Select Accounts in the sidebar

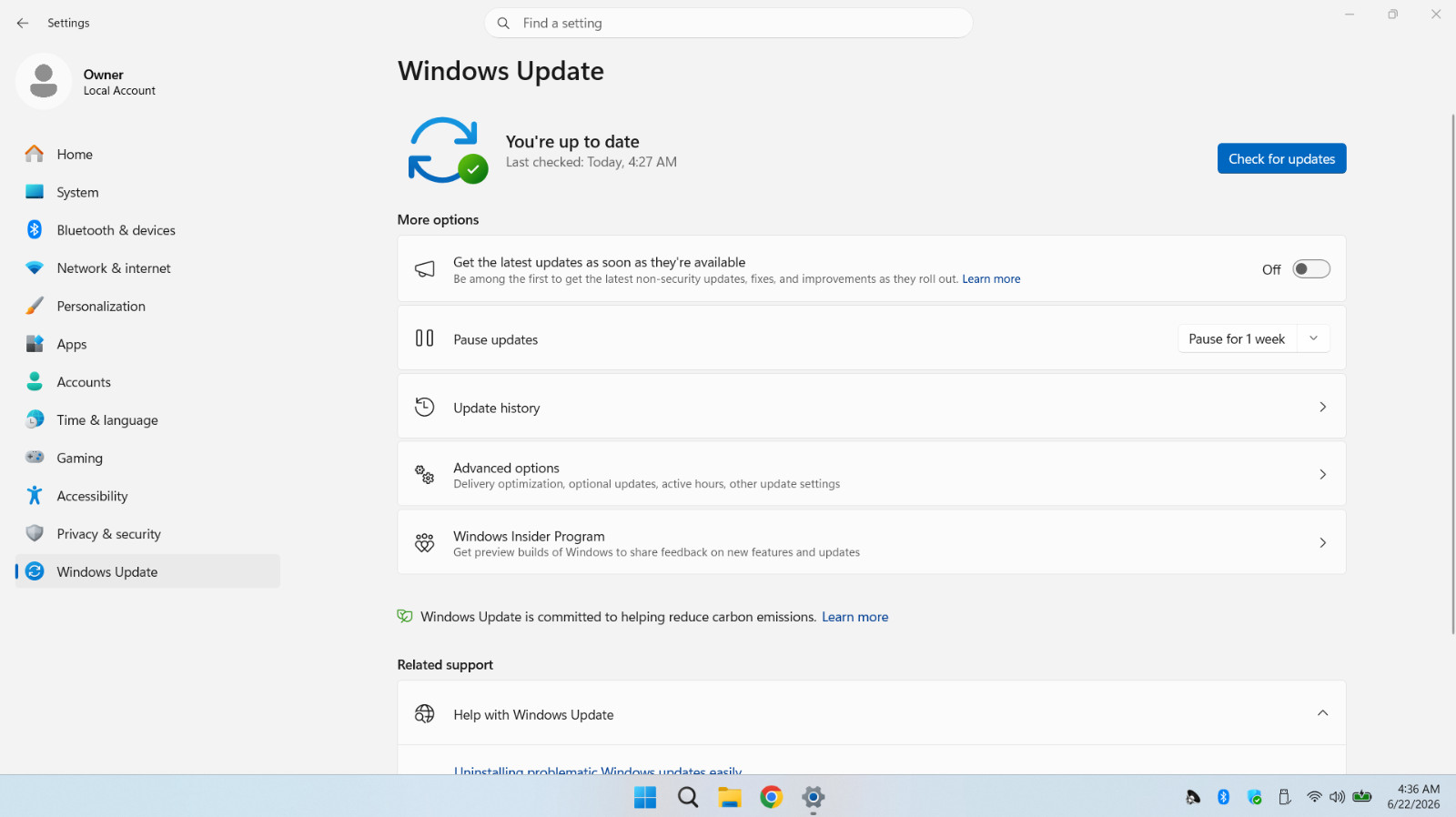147,382
